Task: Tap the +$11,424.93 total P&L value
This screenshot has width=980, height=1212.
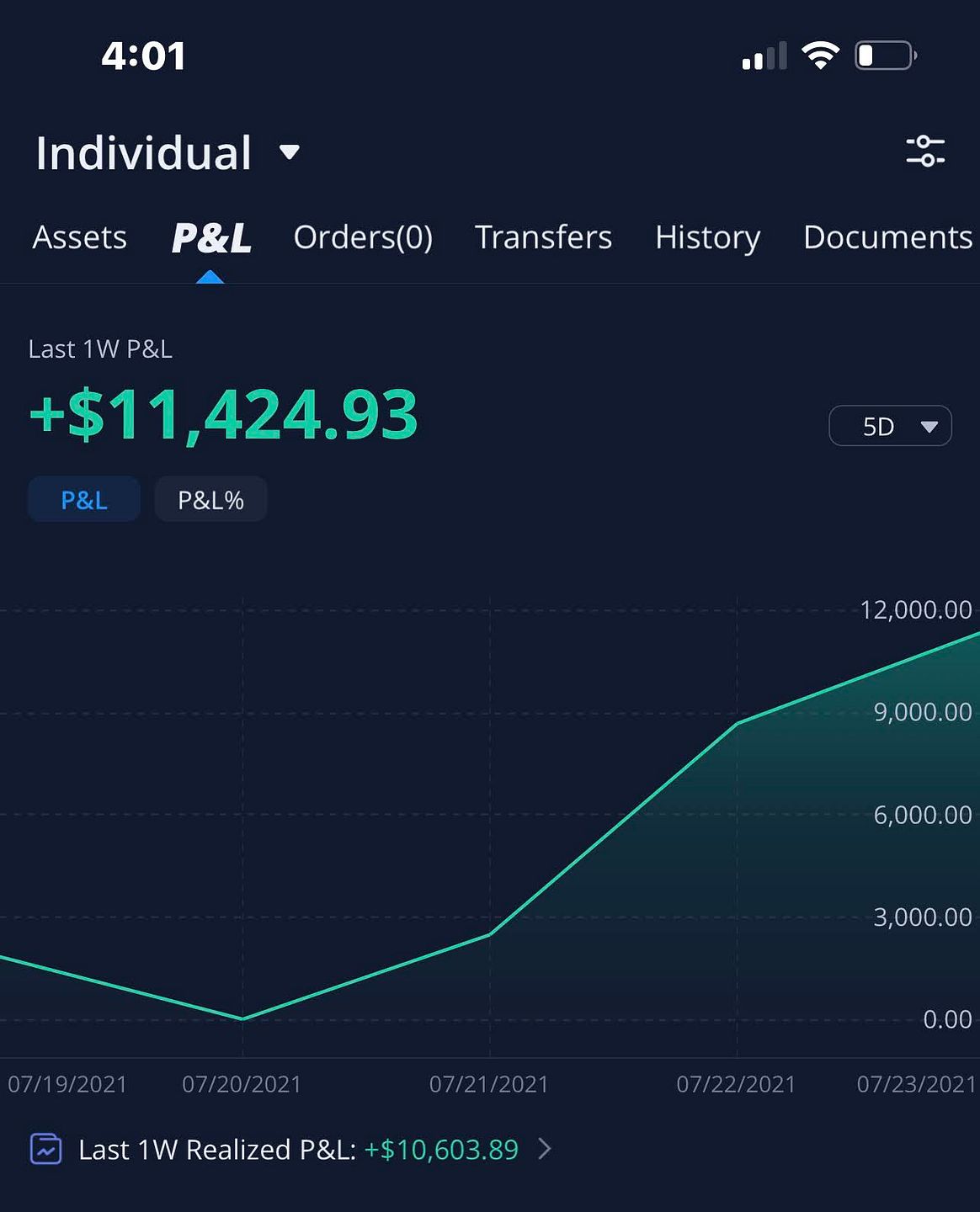Action: (223, 415)
